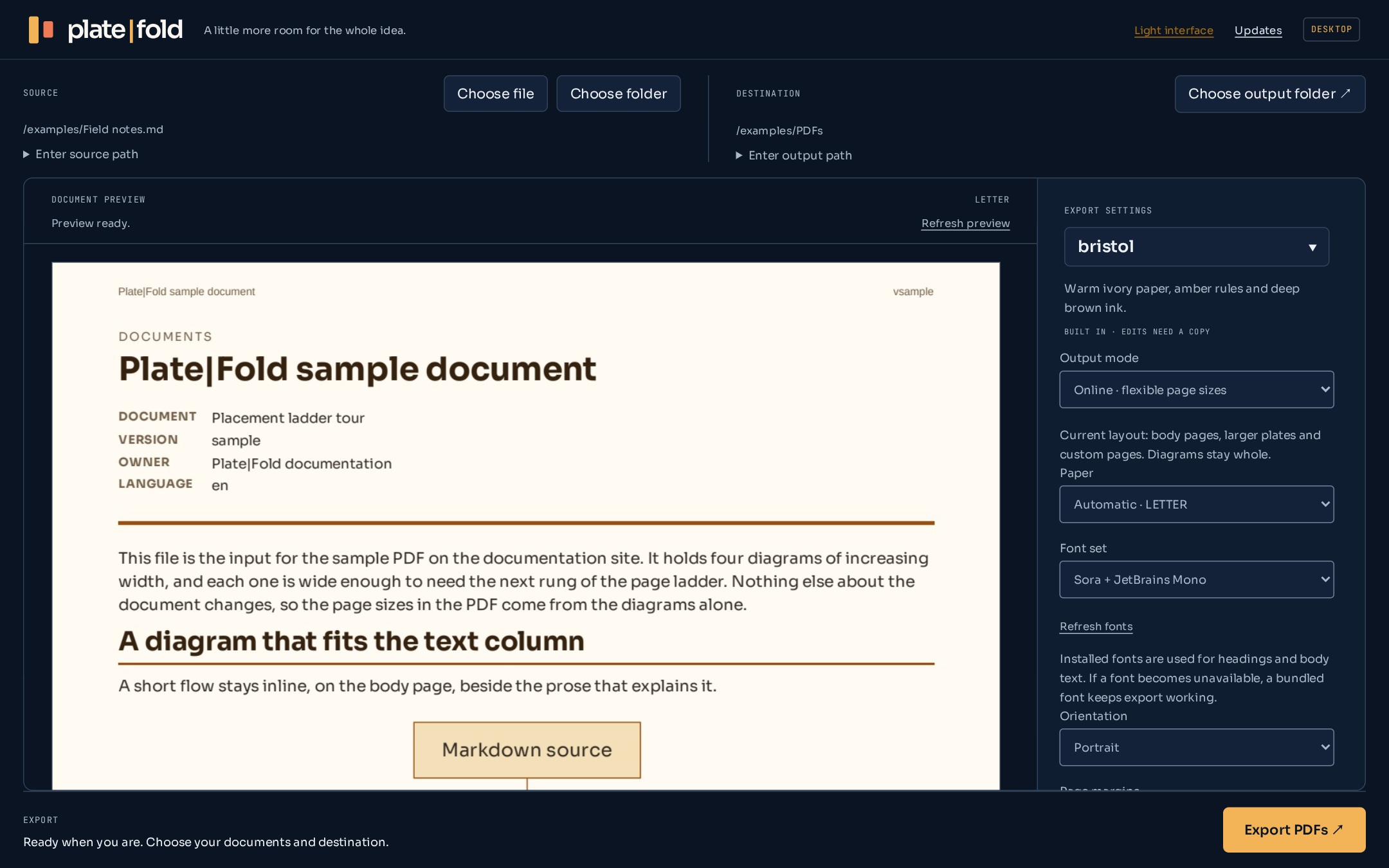Click 'Placement ladder tour' document value
Viewport: 1389px width, 868px height.
pos(288,418)
